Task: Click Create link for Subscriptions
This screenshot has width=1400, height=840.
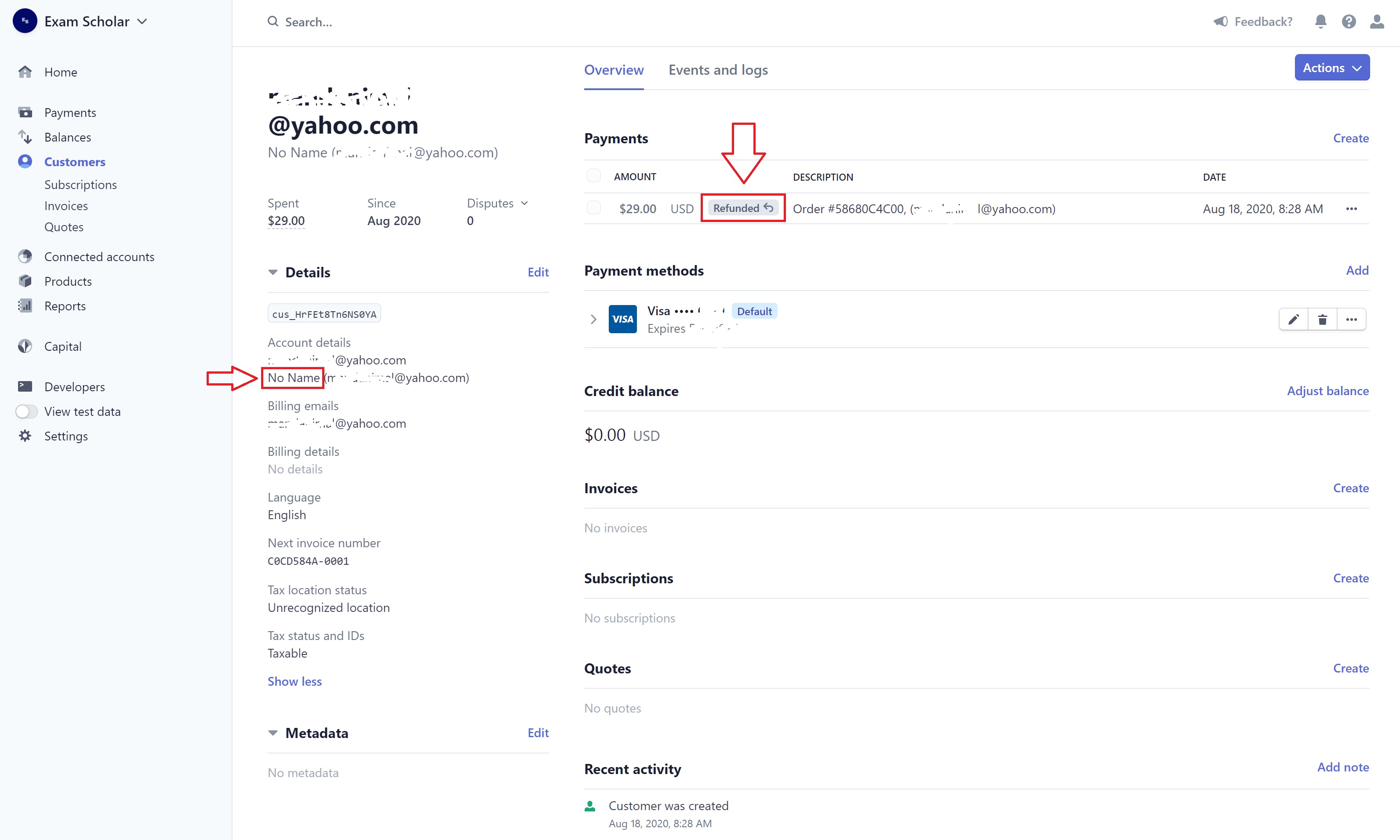Action: pos(1351,578)
